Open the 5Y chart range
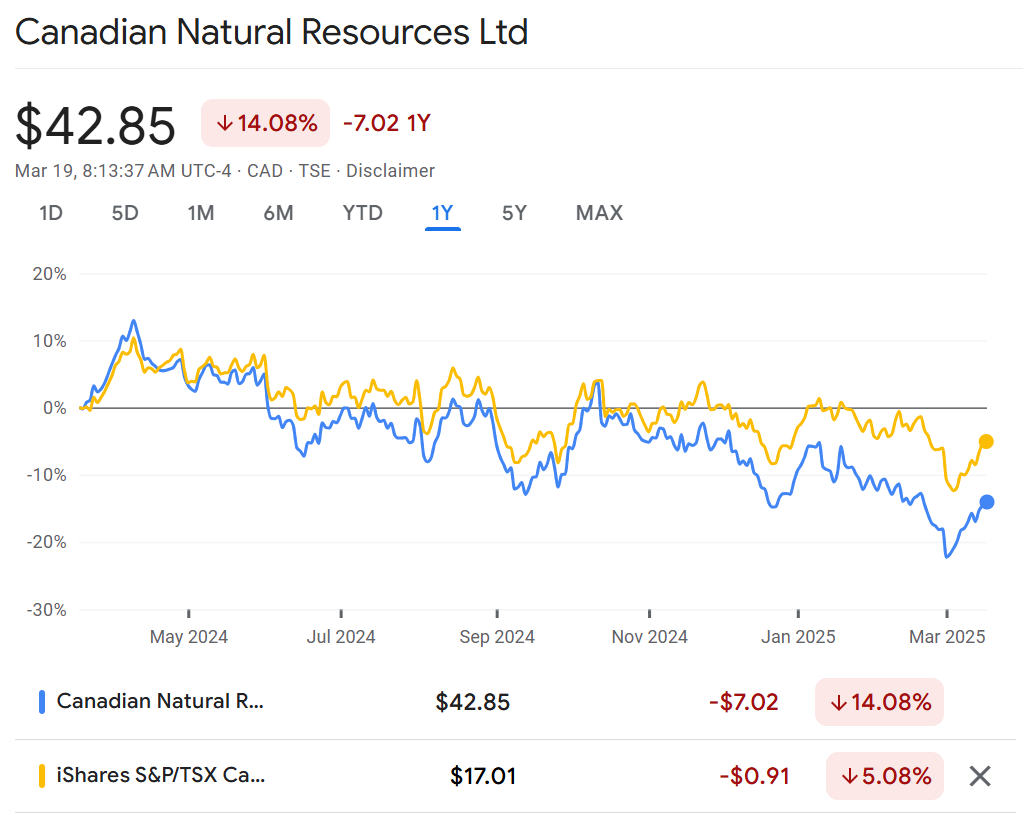The height and width of the screenshot is (828, 1023). point(514,213)
